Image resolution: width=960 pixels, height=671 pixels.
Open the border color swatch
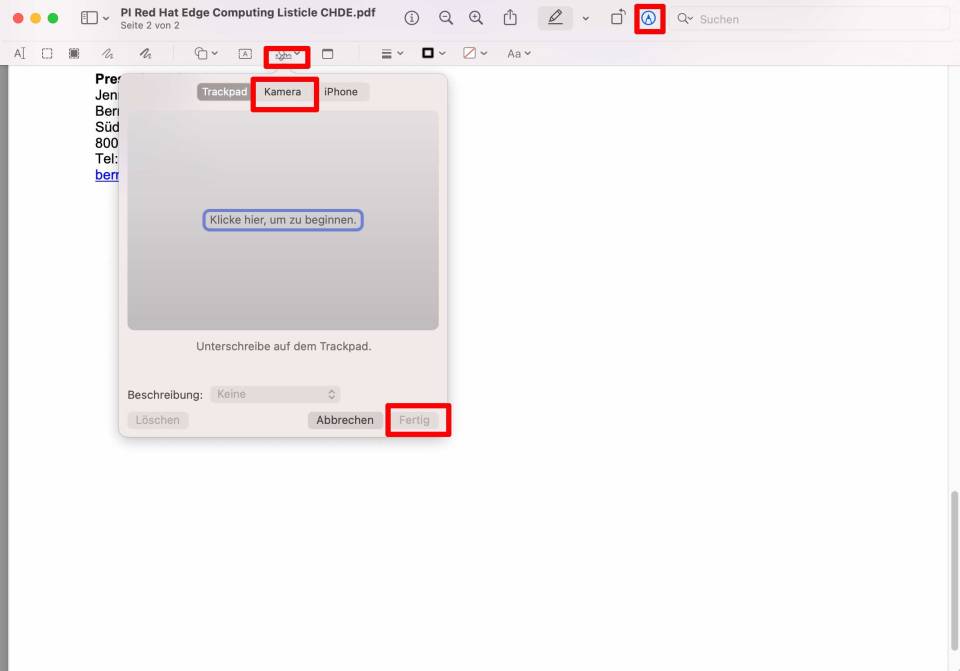click(434, 54)
